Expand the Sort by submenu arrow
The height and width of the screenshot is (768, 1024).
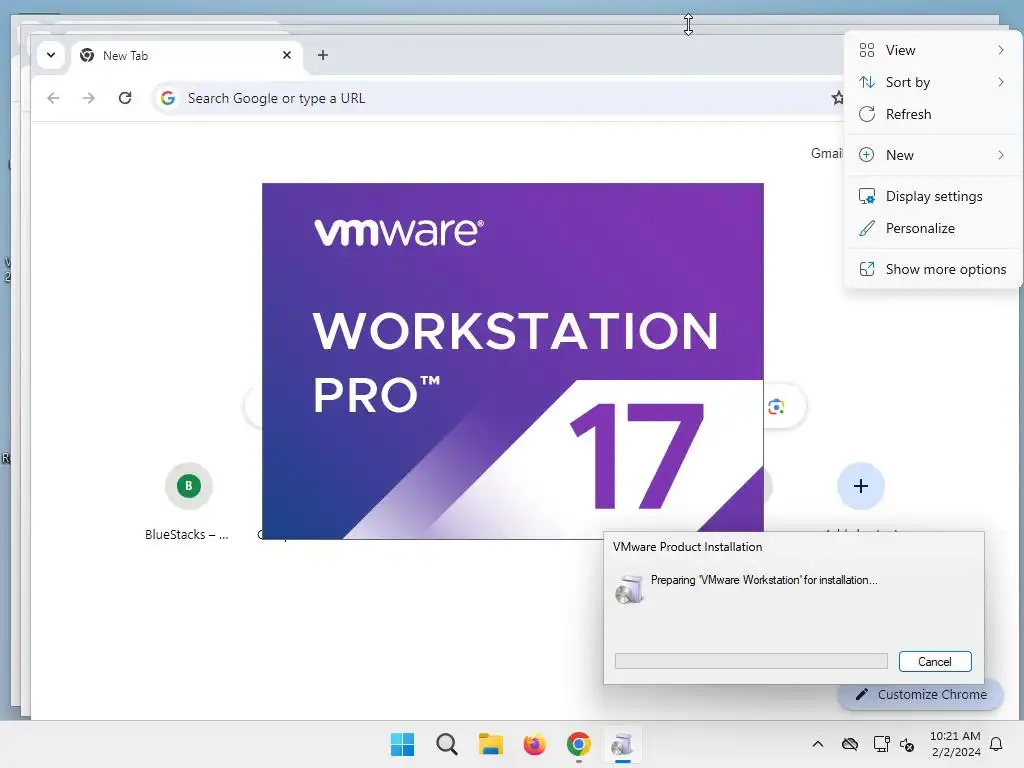[x=1000, y=82]
